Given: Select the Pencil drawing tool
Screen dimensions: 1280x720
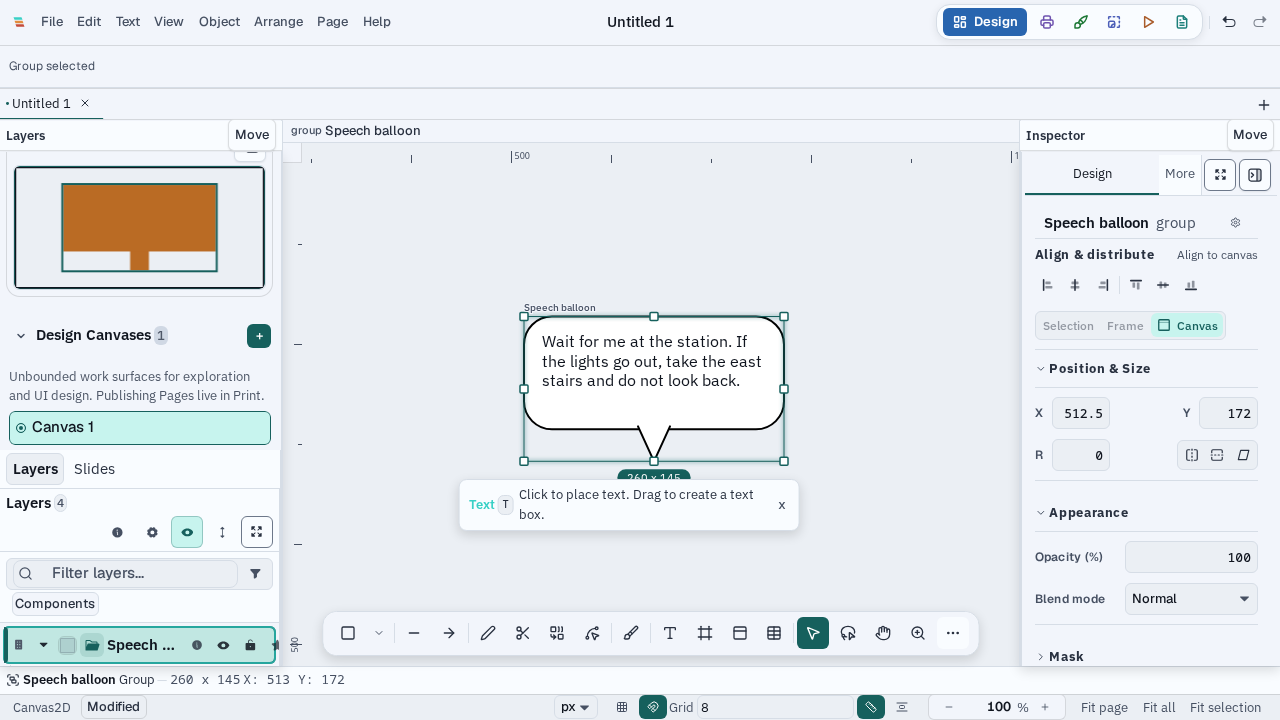Looking at the screenshot, I should (x=488, y=633).
